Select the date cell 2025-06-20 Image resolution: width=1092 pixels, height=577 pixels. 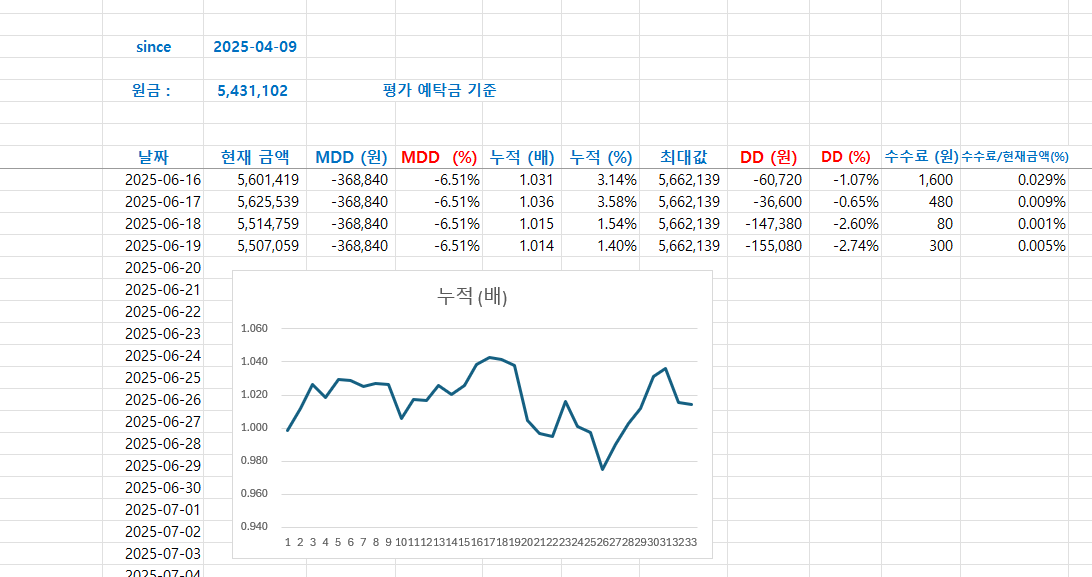(x=163, y=268)
